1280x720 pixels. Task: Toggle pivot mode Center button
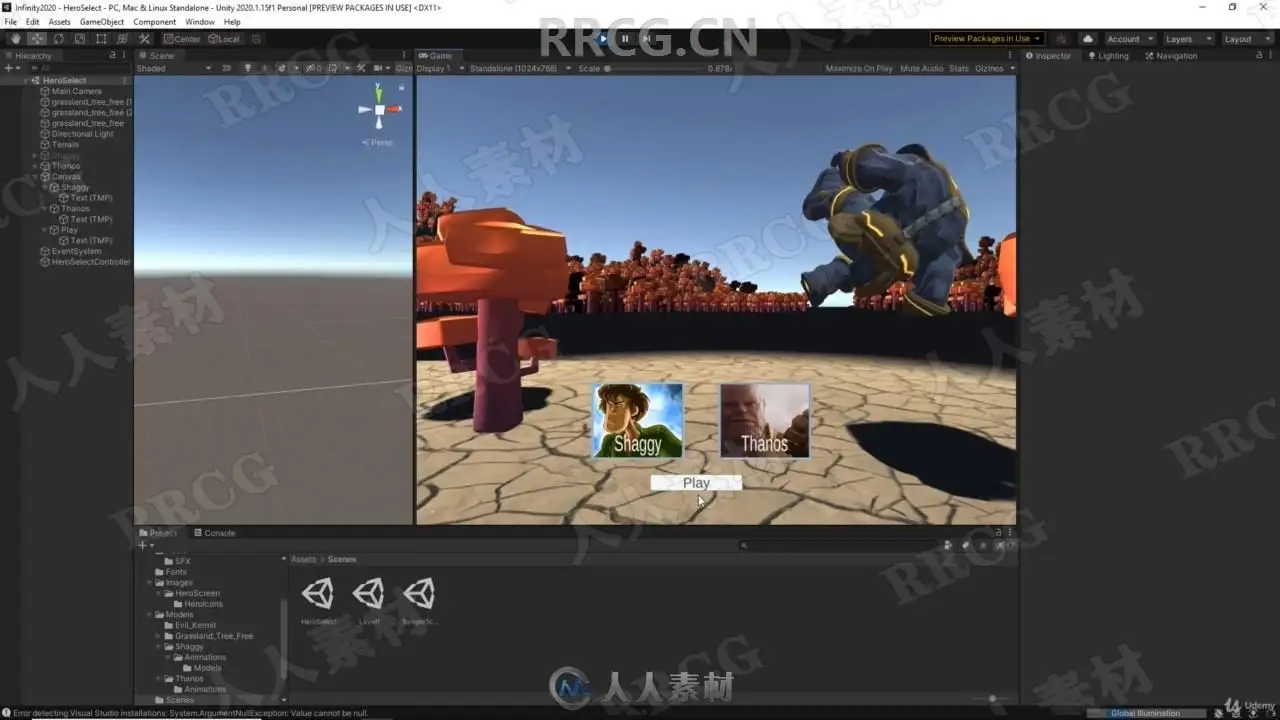182,39
